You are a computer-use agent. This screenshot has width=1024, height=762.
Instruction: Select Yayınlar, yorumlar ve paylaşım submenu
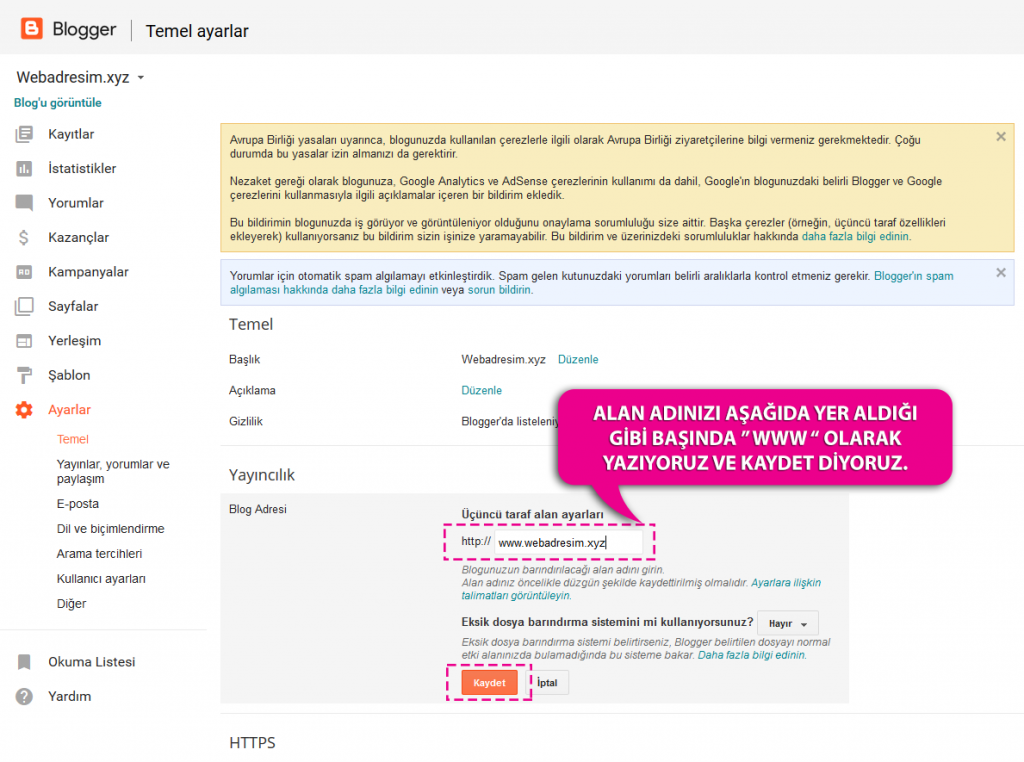click(113, 471)
